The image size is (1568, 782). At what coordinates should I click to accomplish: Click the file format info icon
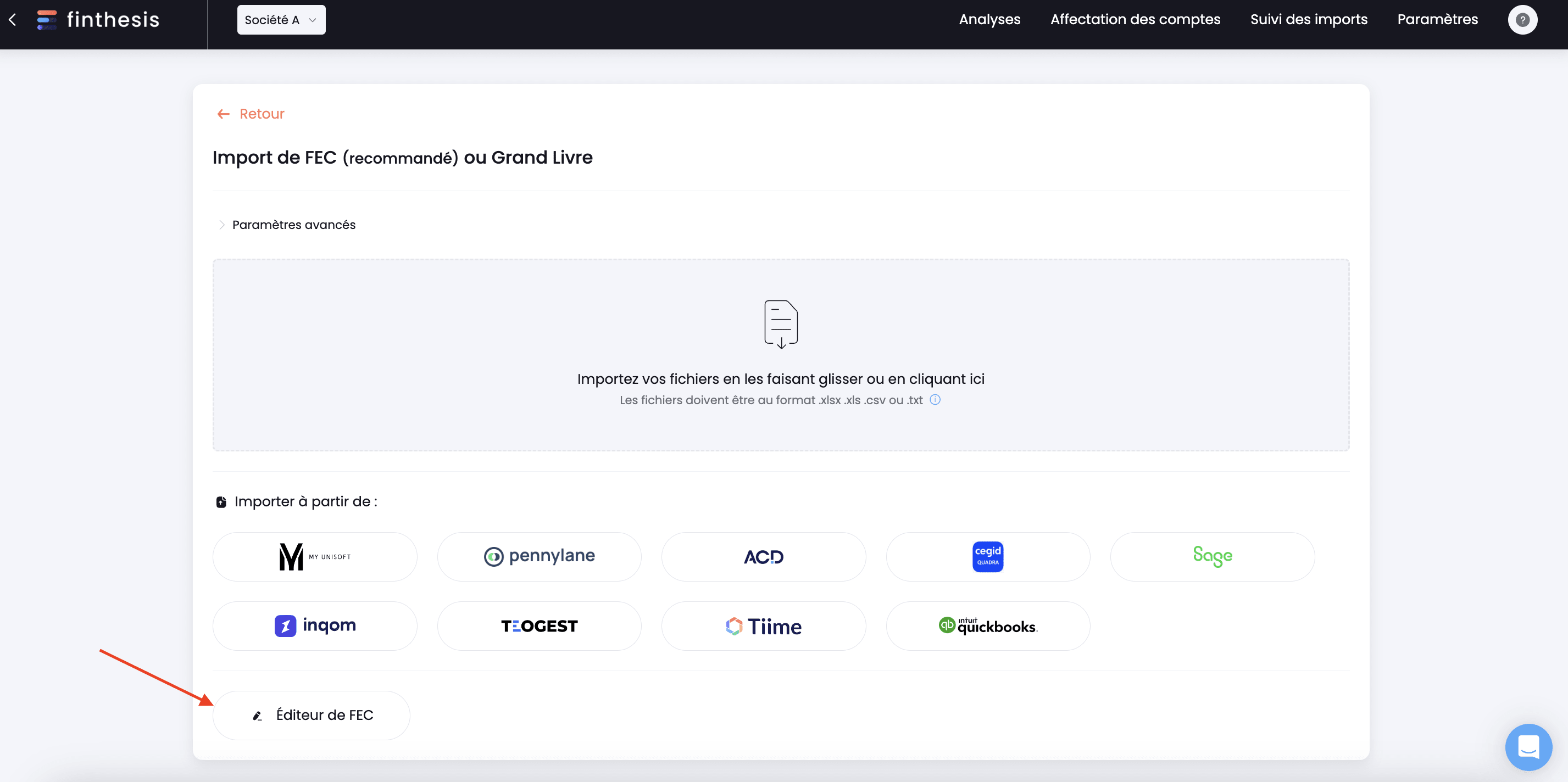935,400
